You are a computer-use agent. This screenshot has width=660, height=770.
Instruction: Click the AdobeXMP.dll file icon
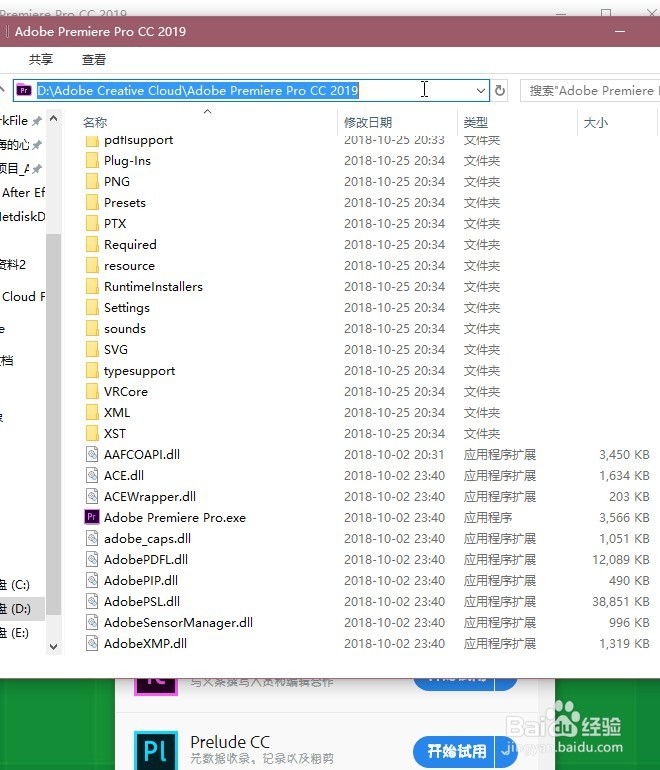(92, 643)
